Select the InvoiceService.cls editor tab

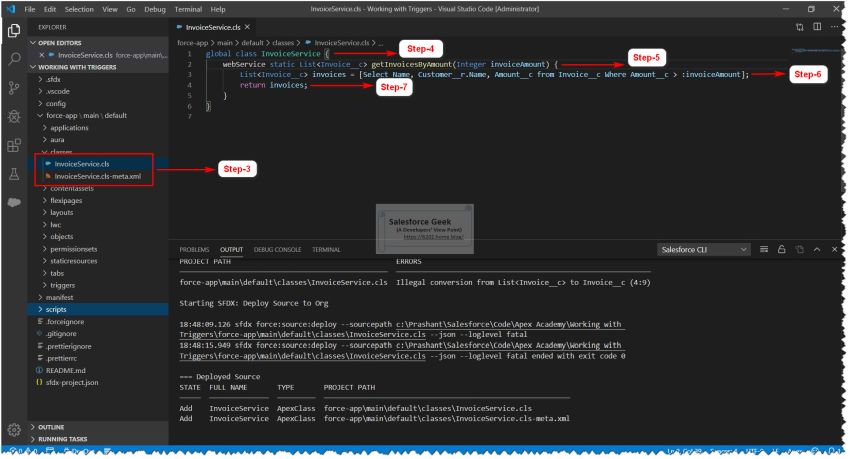click(x=212, y=27)
